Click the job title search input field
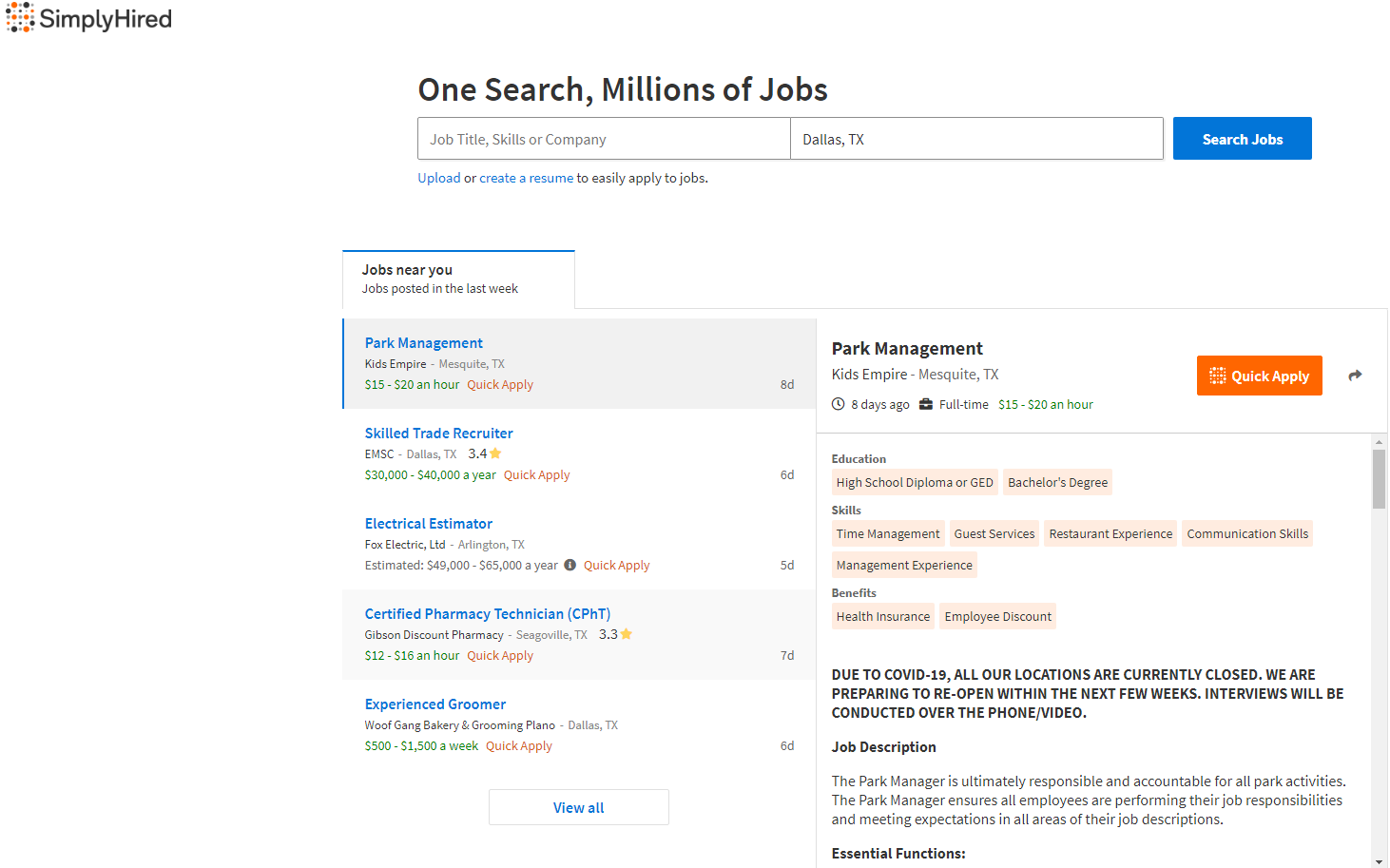This screenshot has height=868, width=1390. pos(603,138)
